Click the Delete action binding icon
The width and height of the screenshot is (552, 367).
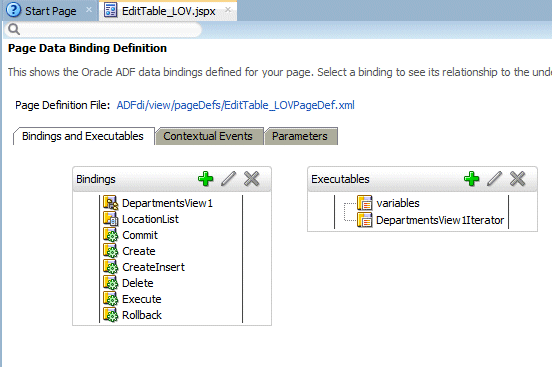pos(111,283)
